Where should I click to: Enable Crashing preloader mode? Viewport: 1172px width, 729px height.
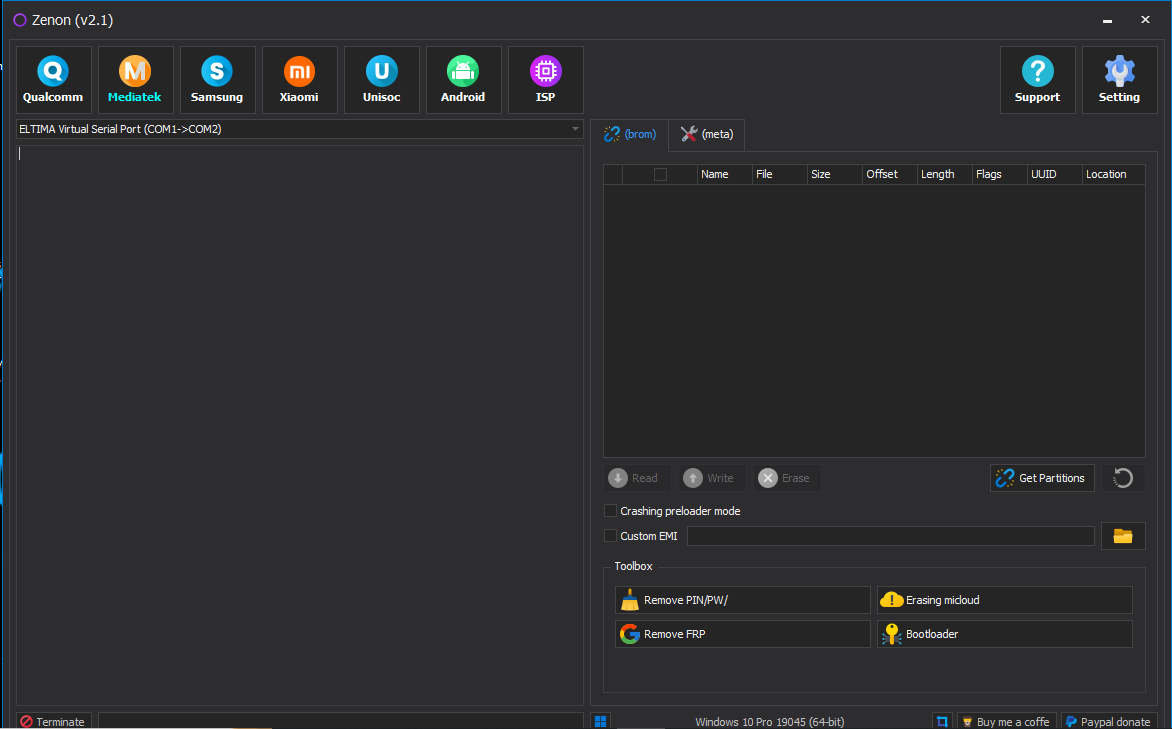tap(611, 511)
